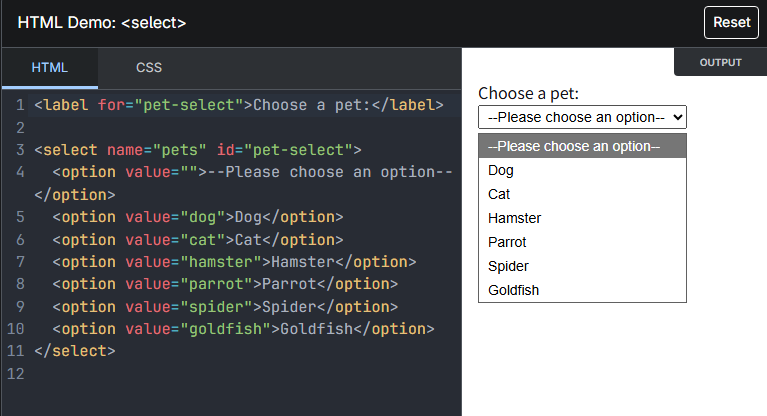The height and width of the screenshot is (416, 767).
Task: Select the Spider list option
Action: [508, 266]
